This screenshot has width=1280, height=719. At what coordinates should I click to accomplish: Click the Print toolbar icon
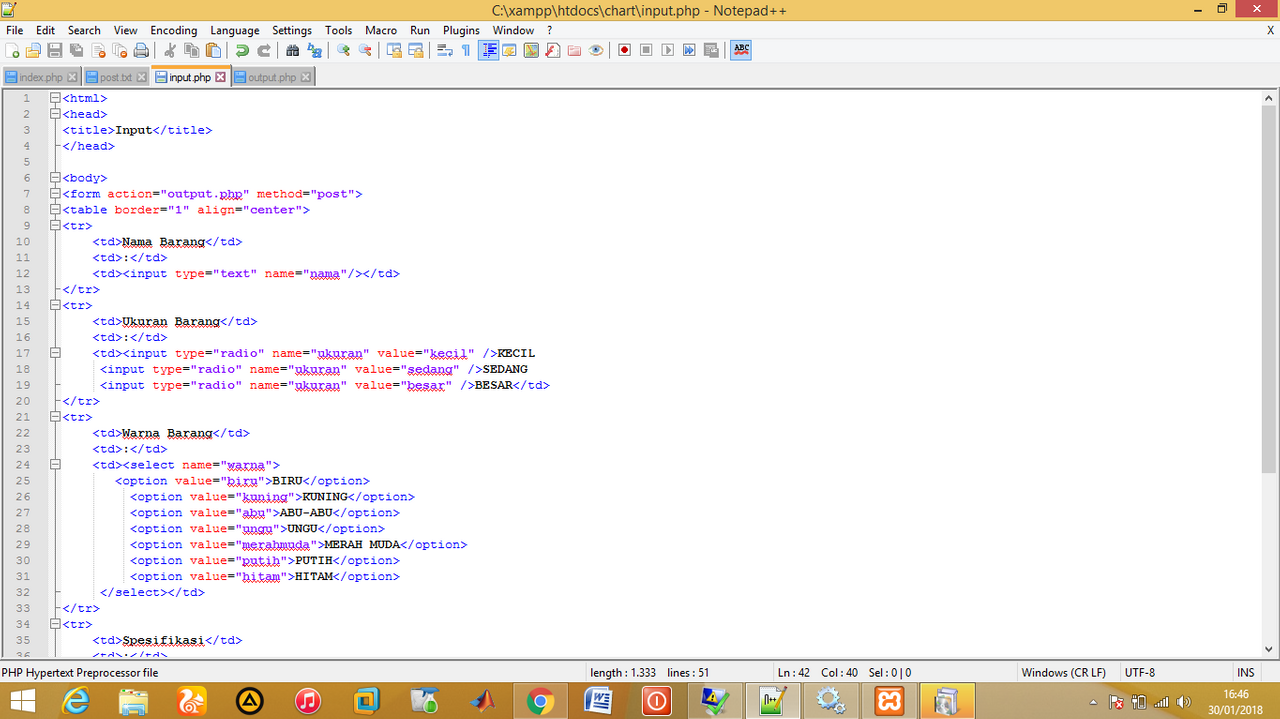pyautogui.click(x=141, y=50)
